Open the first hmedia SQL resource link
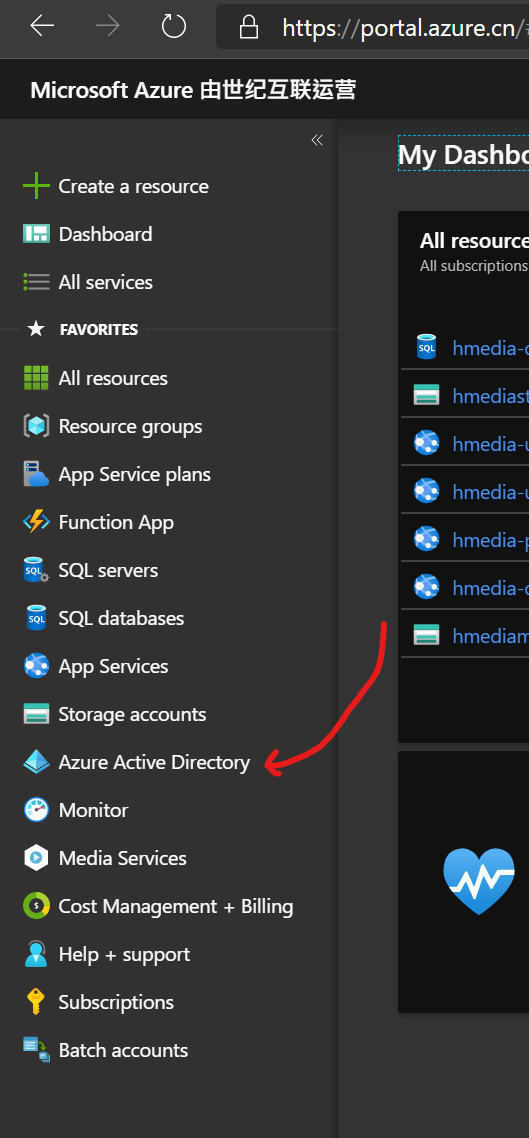Viewport: 529px width, 1138px height. (490, 348)
